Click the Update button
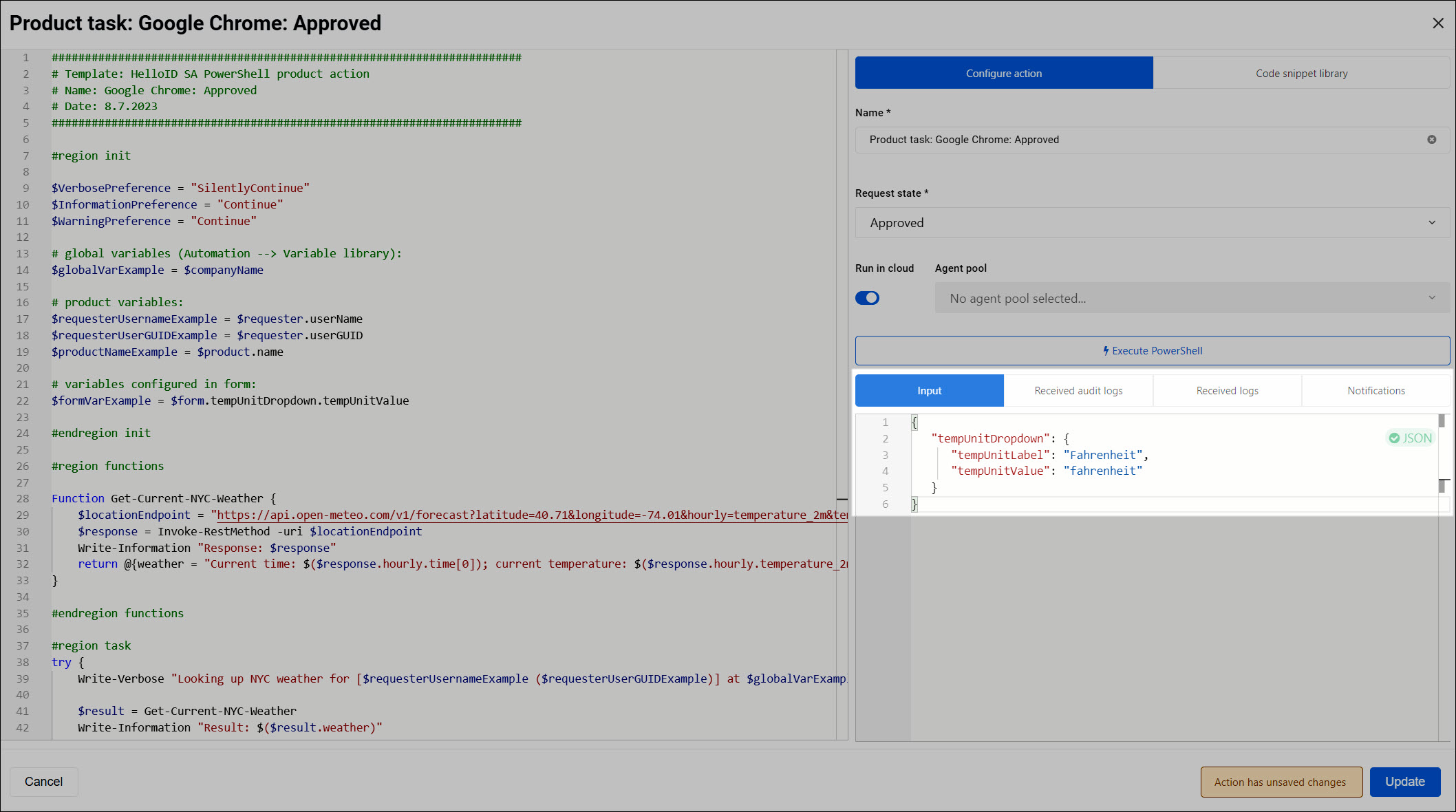 coord(1404,782)
